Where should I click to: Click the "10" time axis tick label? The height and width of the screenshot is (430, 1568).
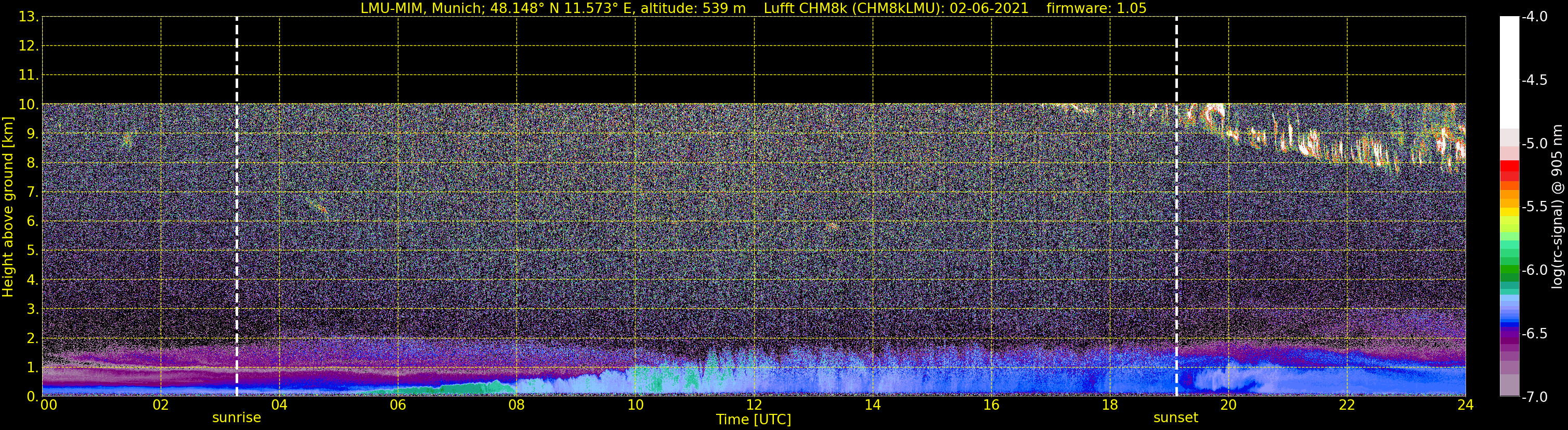coord(636,405)
